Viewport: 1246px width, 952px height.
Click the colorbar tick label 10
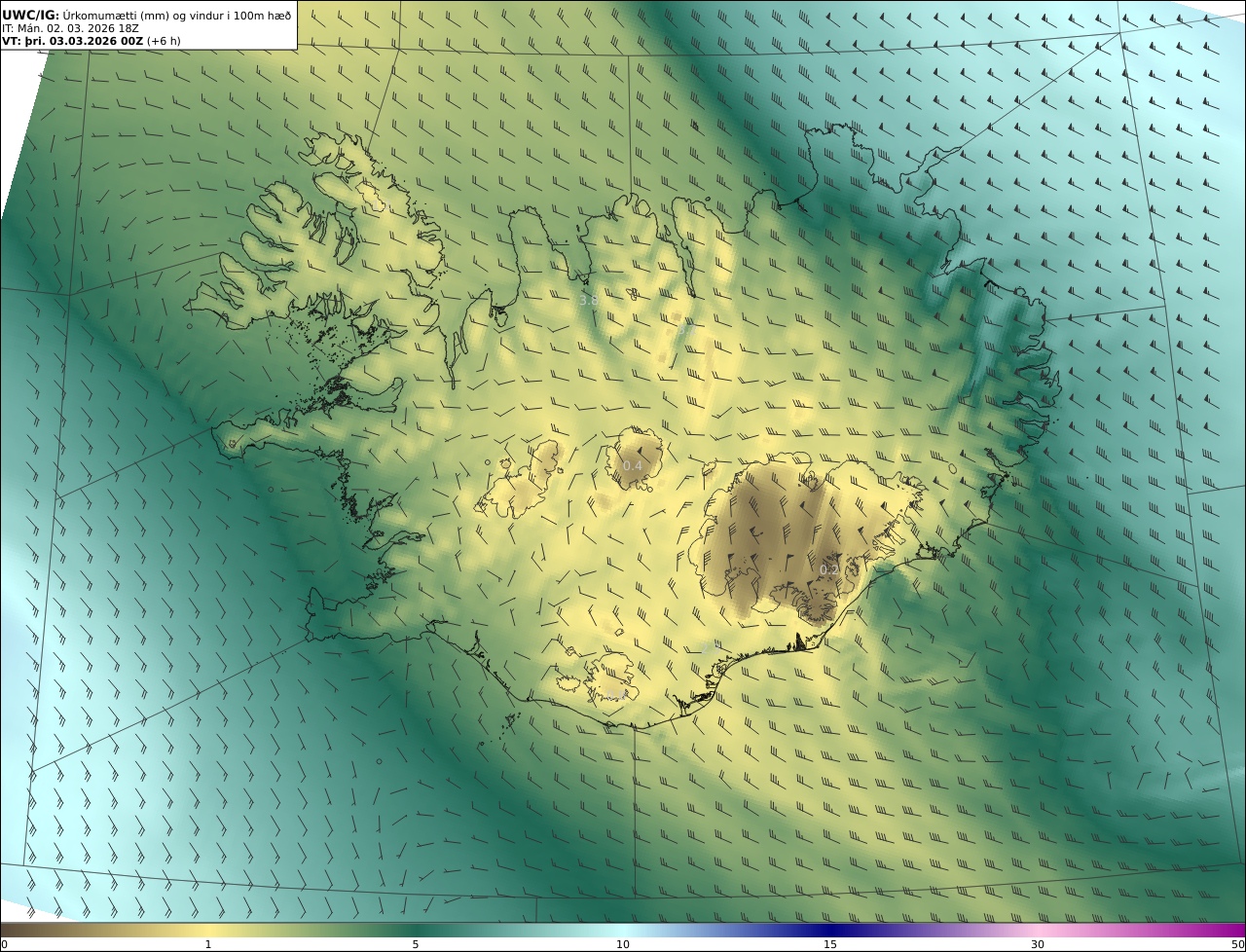coord(623,944)
